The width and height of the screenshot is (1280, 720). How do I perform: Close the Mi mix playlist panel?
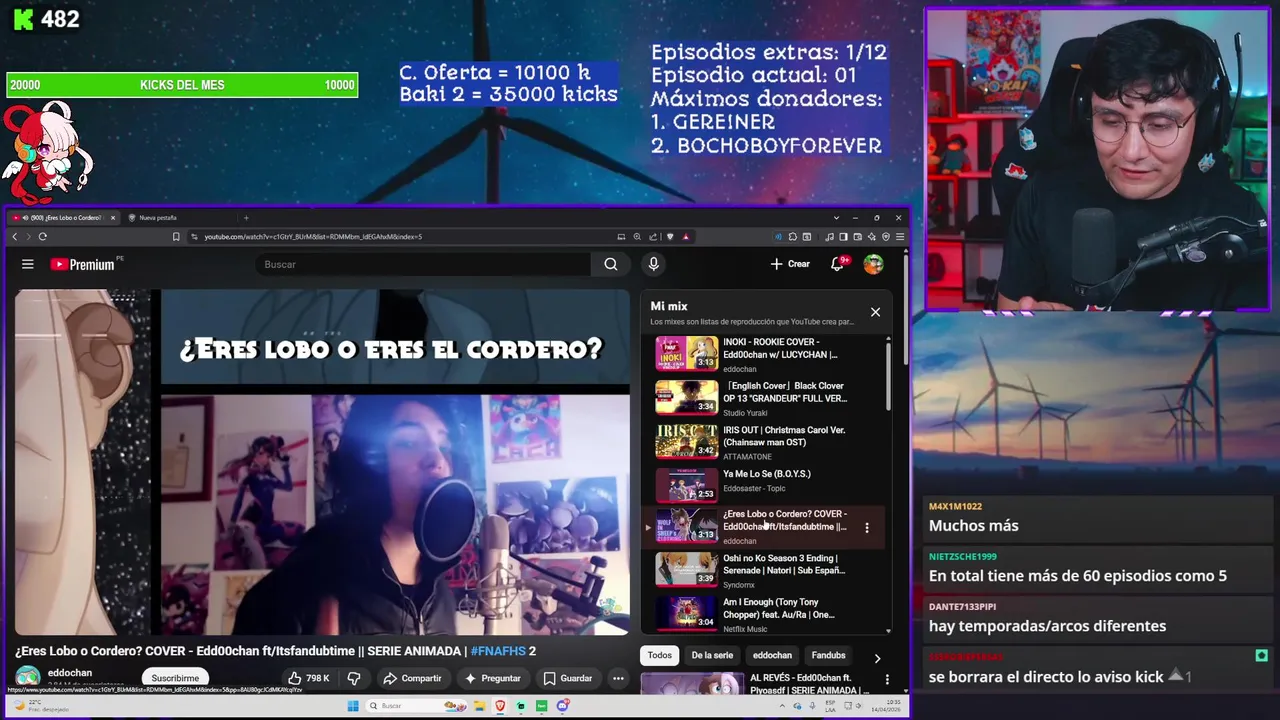point(875,312)
